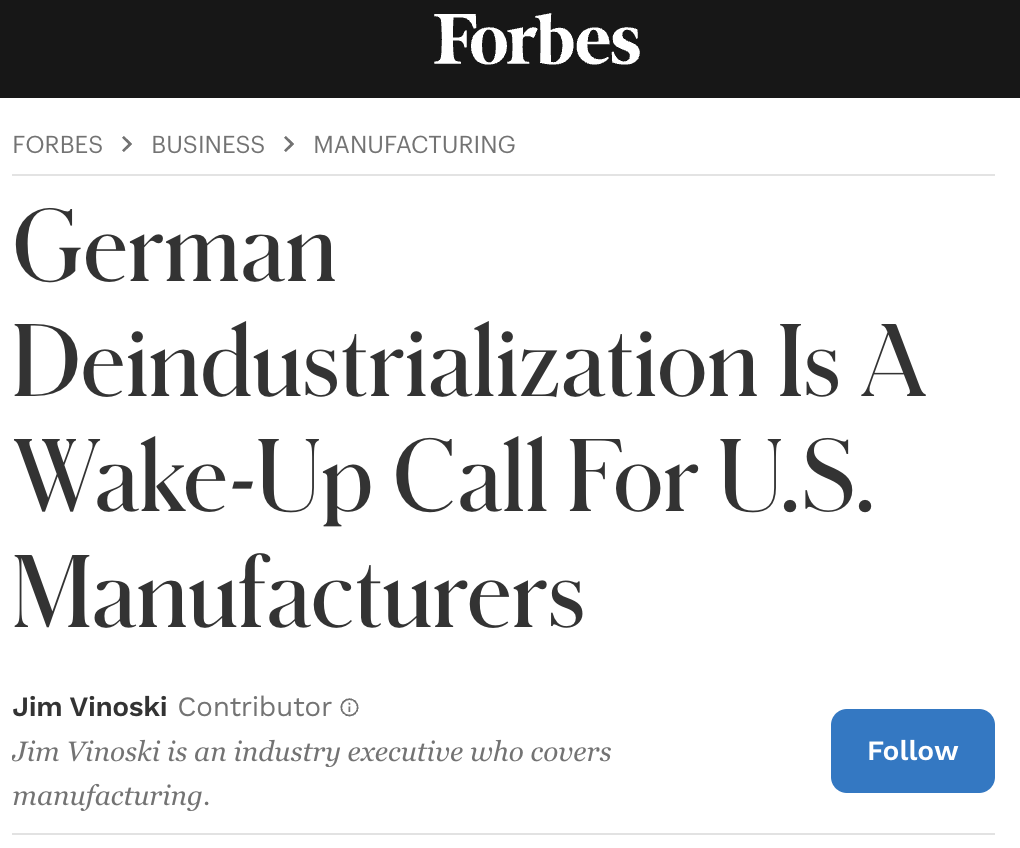Click the word German in headline

(175, 249)
